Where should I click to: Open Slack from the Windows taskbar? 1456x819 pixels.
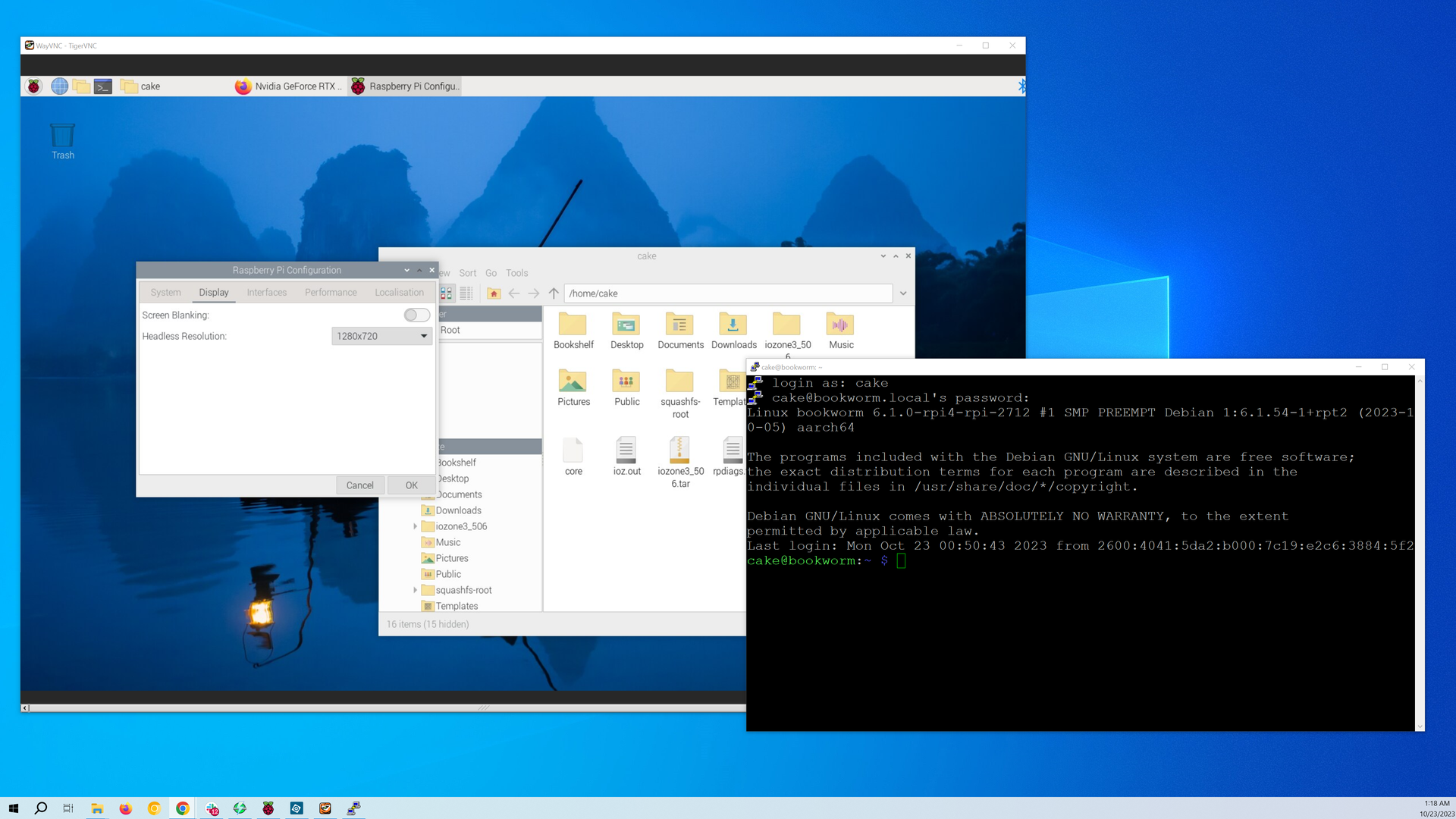pos(212,808)
